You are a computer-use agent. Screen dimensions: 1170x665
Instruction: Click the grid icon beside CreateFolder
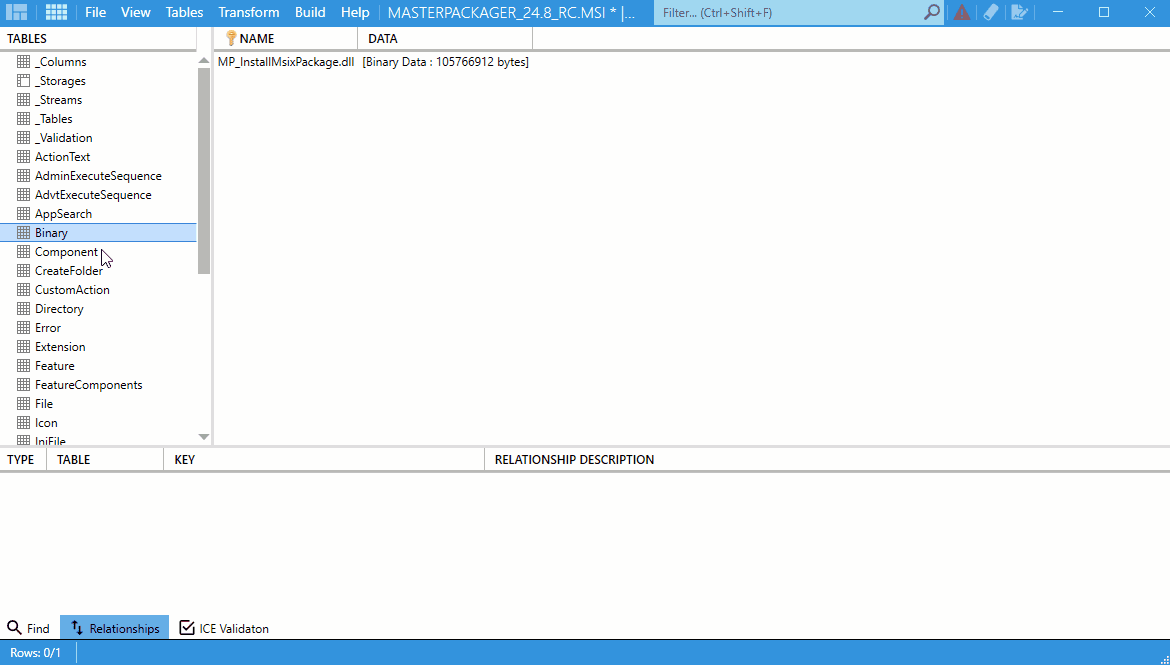[x=24, y=271]
